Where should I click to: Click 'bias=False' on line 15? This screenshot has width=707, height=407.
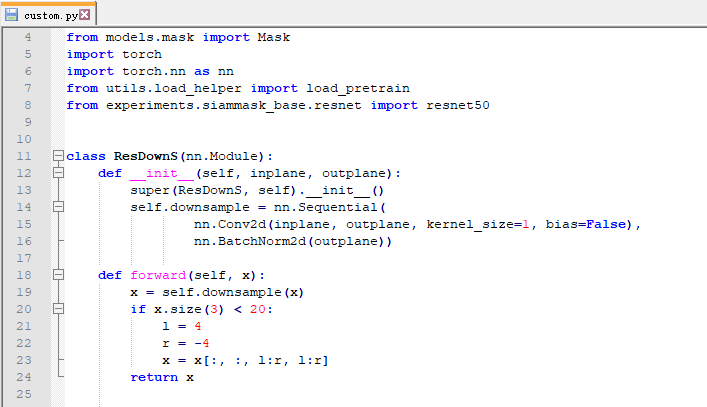pos(586,224)
